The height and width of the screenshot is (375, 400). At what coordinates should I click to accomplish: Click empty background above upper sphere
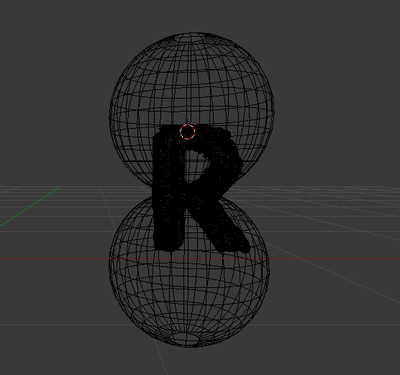click(x=192, y=15)
